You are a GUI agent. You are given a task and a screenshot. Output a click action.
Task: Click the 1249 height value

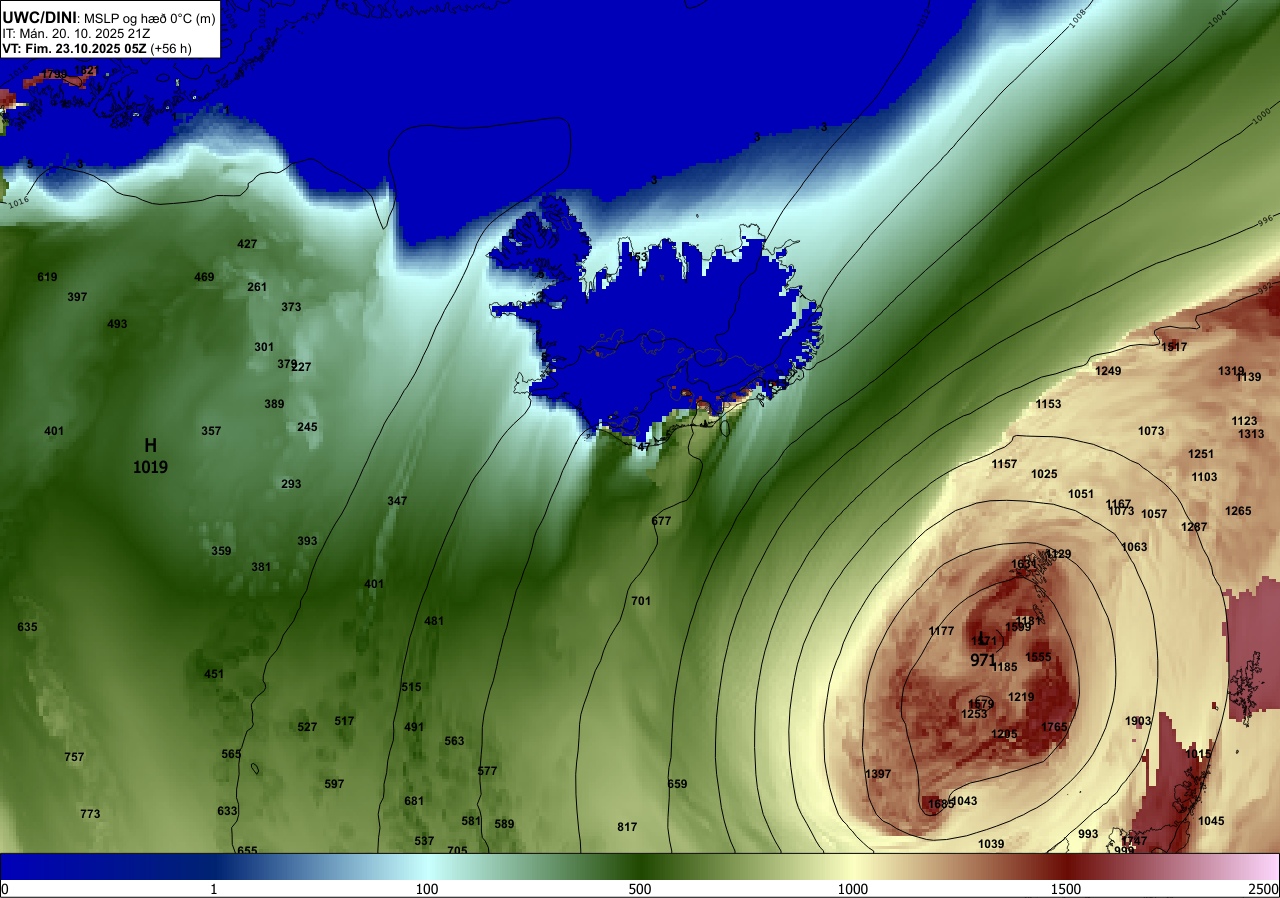(1108, 371)
